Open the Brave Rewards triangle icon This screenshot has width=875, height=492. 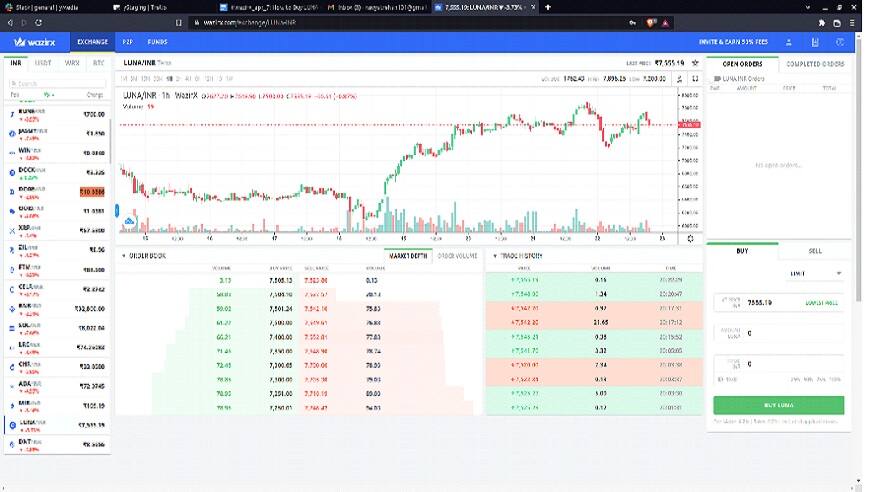click(666, 23)
